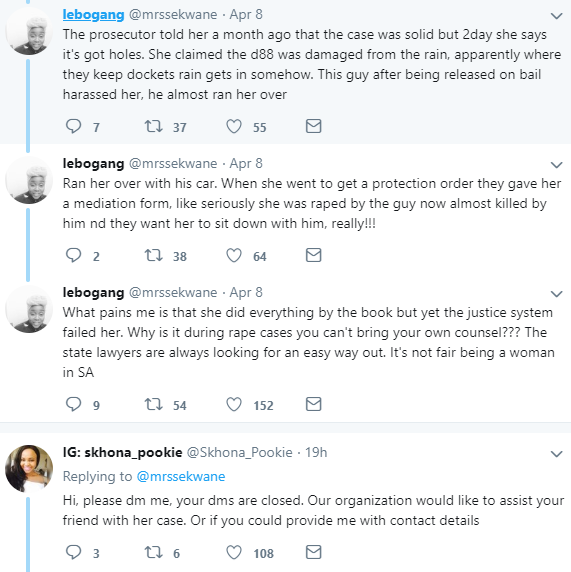This screenshot has width=571, height=572.
Task: Open the more-options chevron on Skhona_Pookie's reply
Action: (556, 453)
